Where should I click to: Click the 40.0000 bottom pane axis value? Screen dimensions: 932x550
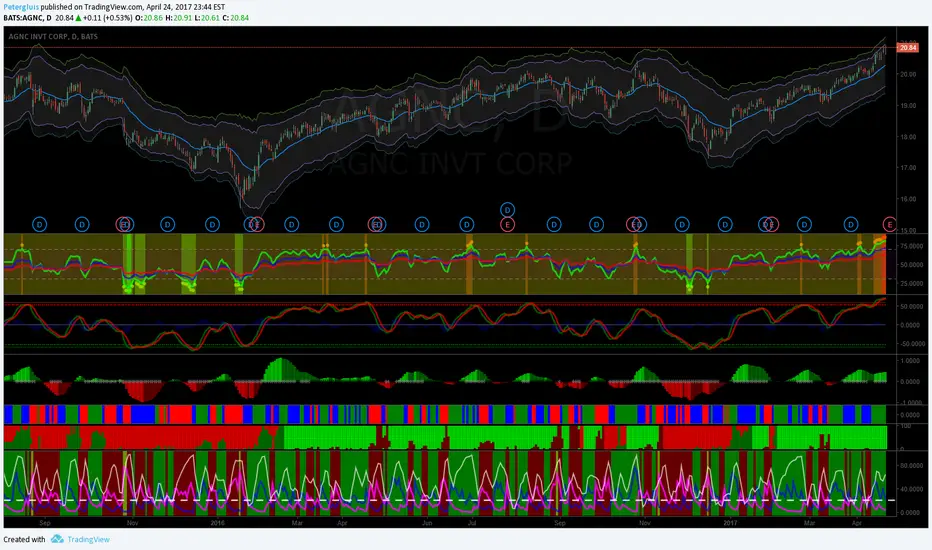tap(911, 489)
